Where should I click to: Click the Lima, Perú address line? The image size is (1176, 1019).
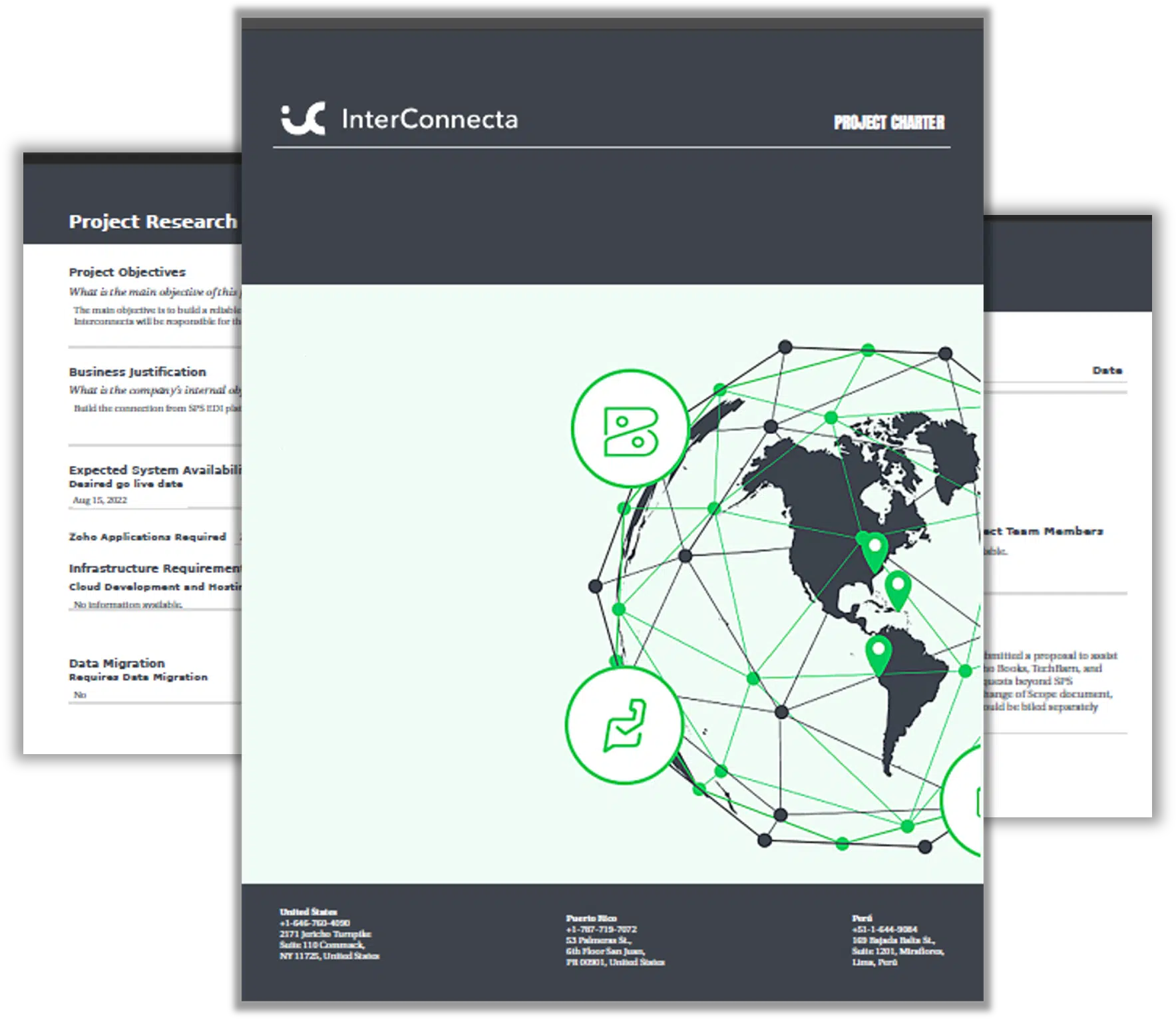tap(875, 962)
